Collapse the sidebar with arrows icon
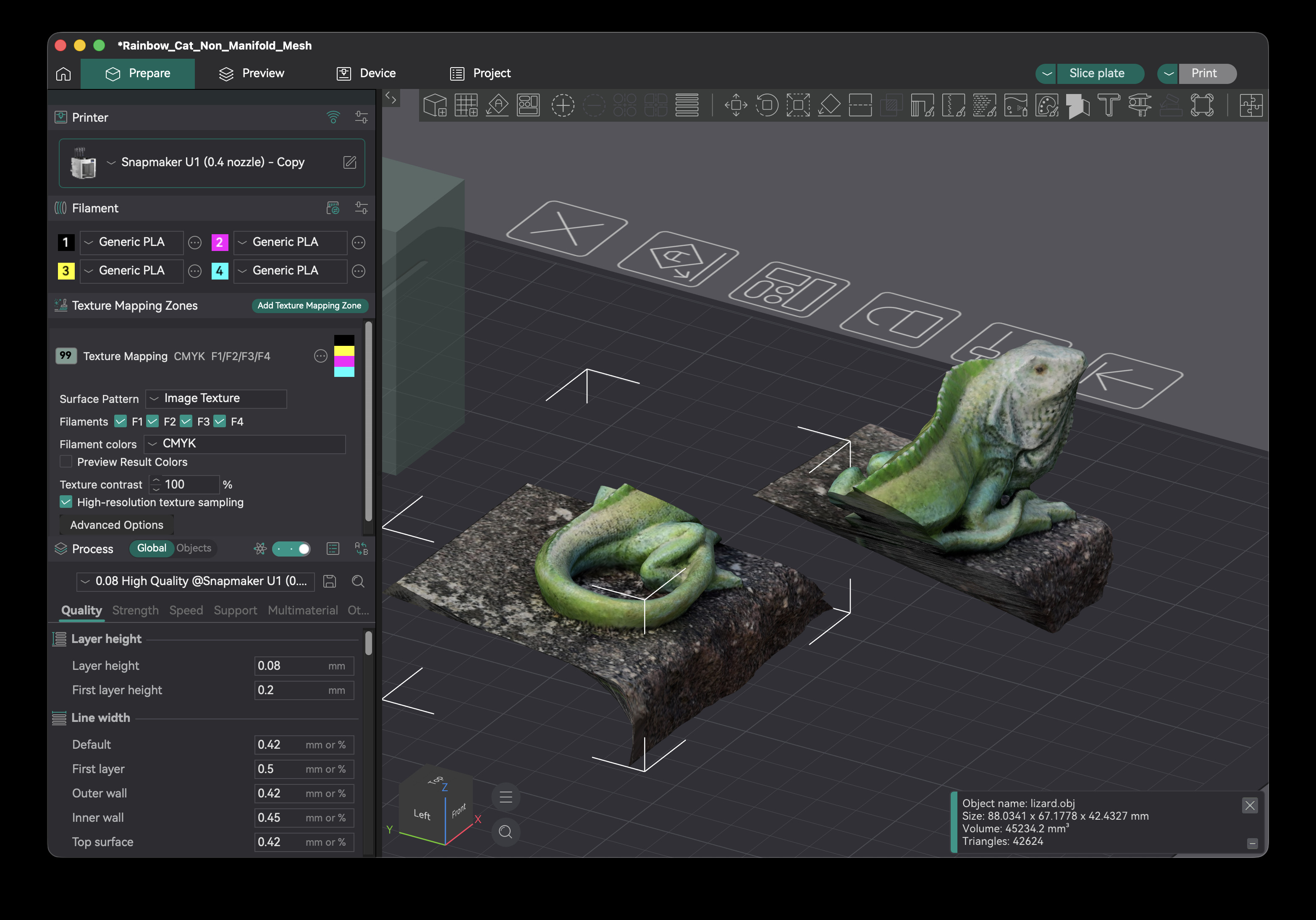 coord(391,97)
